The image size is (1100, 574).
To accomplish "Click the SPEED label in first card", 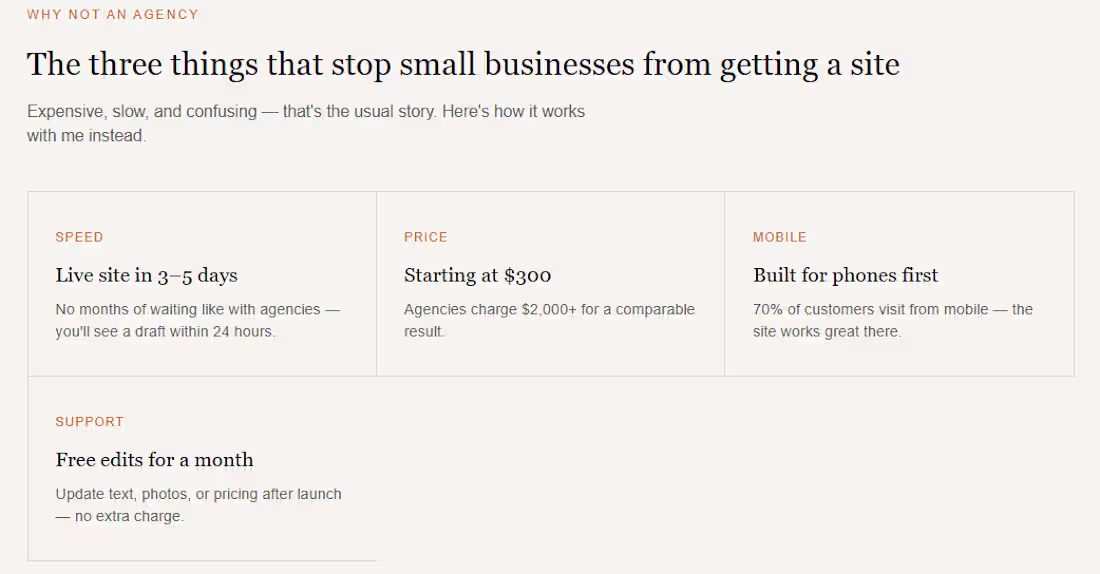I will tap(79, 237).
